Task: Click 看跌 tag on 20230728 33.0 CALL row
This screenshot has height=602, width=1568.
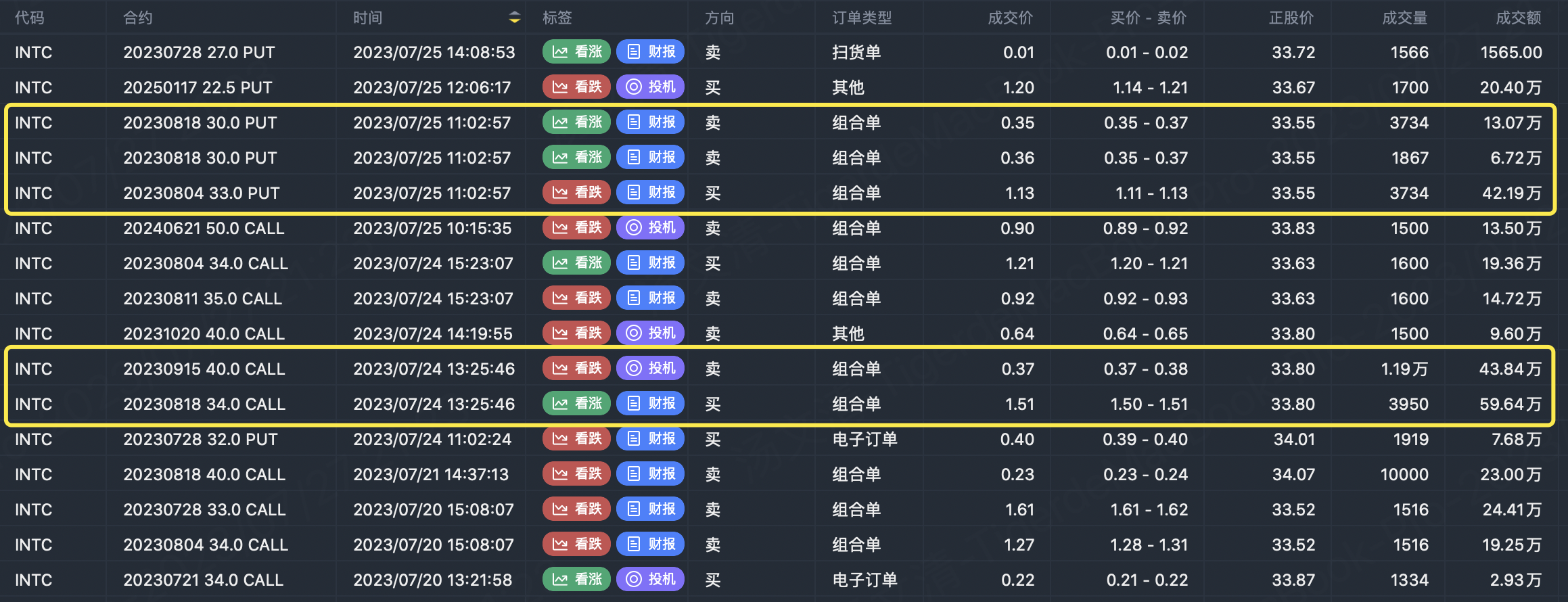Action: (x=577, y=509)
